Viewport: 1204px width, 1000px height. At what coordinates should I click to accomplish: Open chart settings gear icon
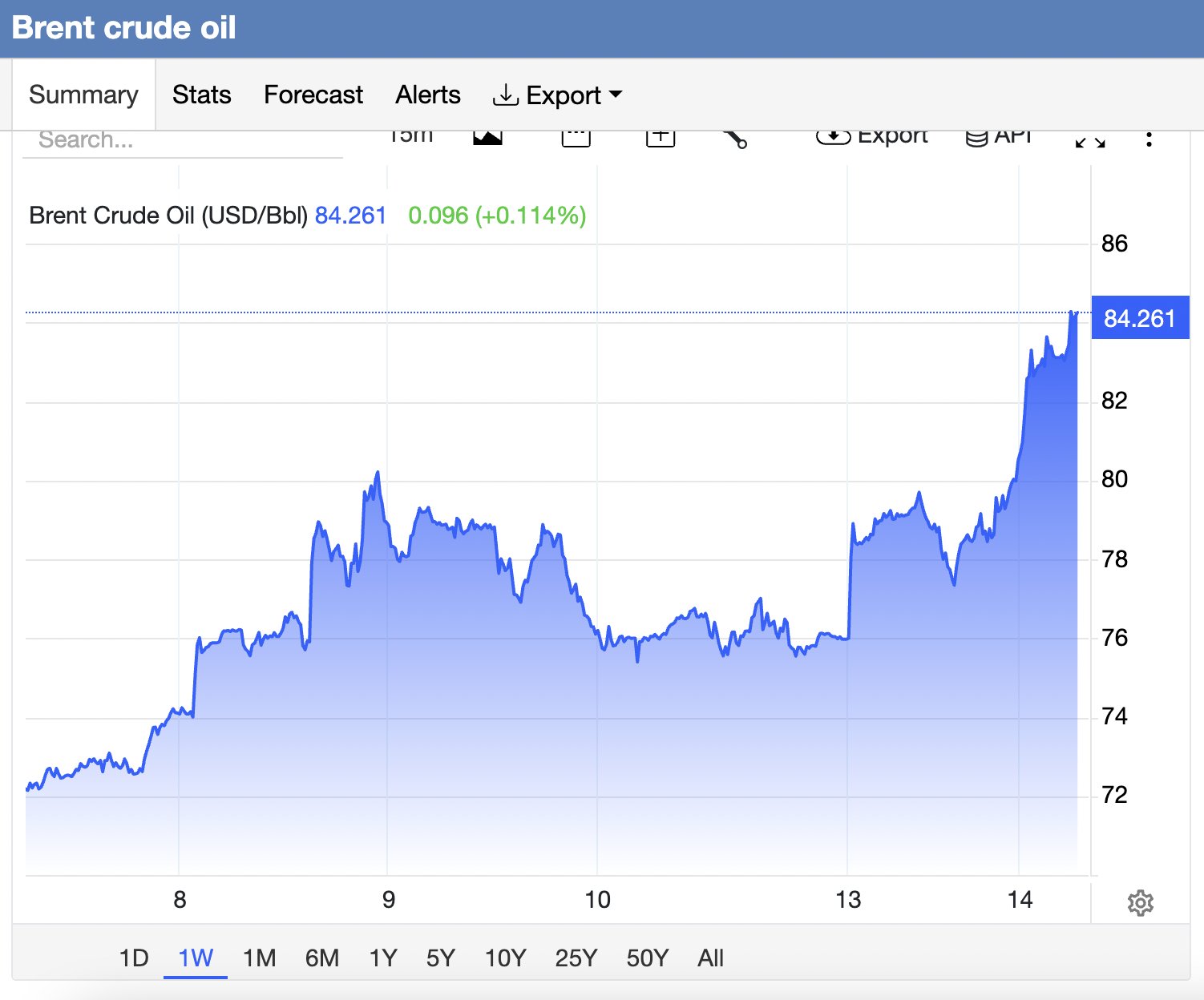point(1140,903)
